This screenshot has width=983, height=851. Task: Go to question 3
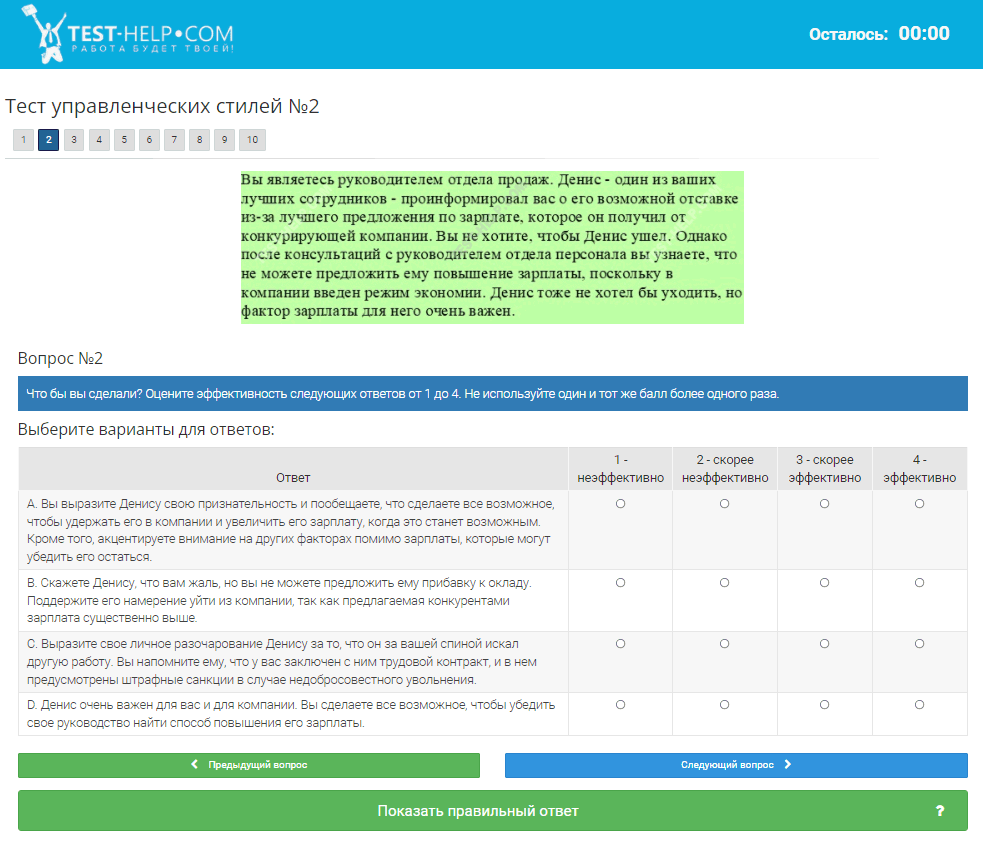[x=74, y=140]
